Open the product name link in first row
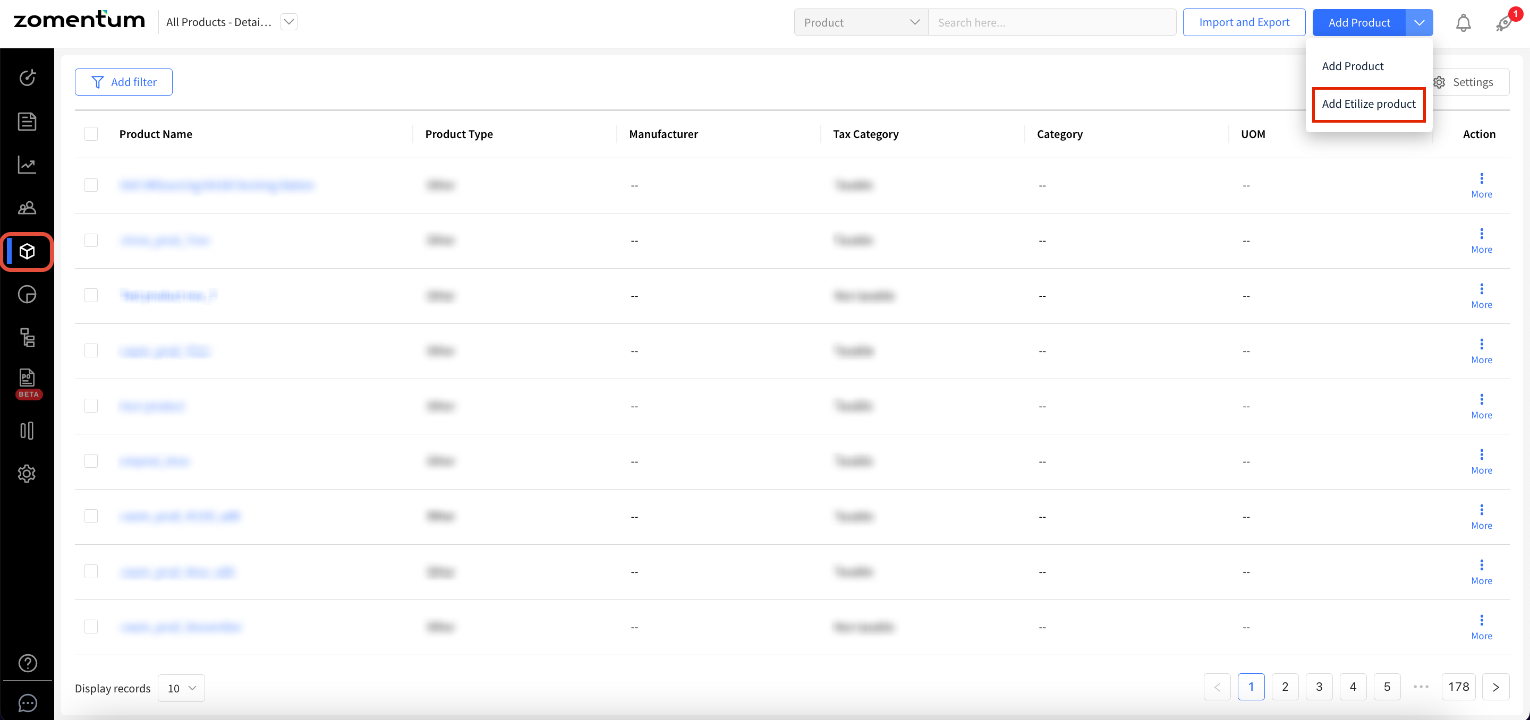This screenshot has height=720, width=1530. (x=217, y=185)
